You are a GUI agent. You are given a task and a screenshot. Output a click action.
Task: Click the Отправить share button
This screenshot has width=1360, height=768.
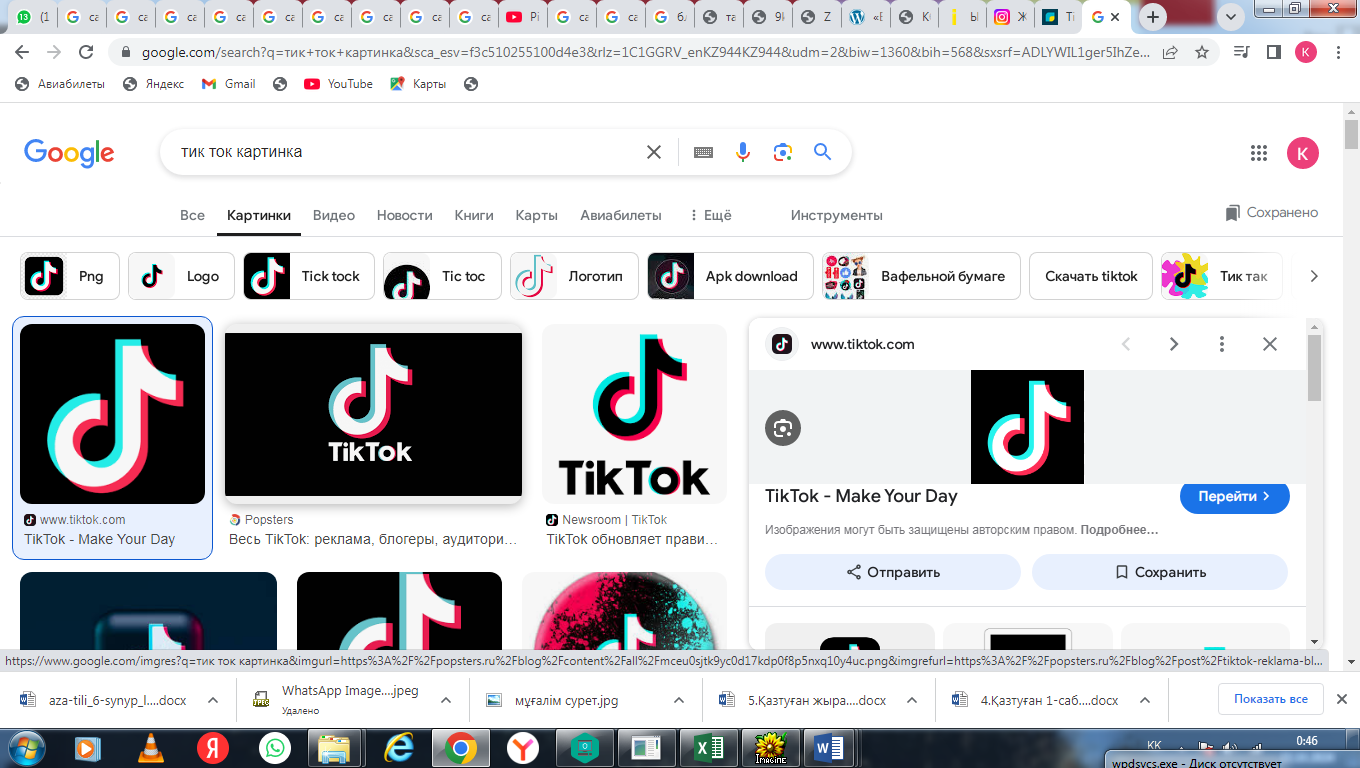893,572
